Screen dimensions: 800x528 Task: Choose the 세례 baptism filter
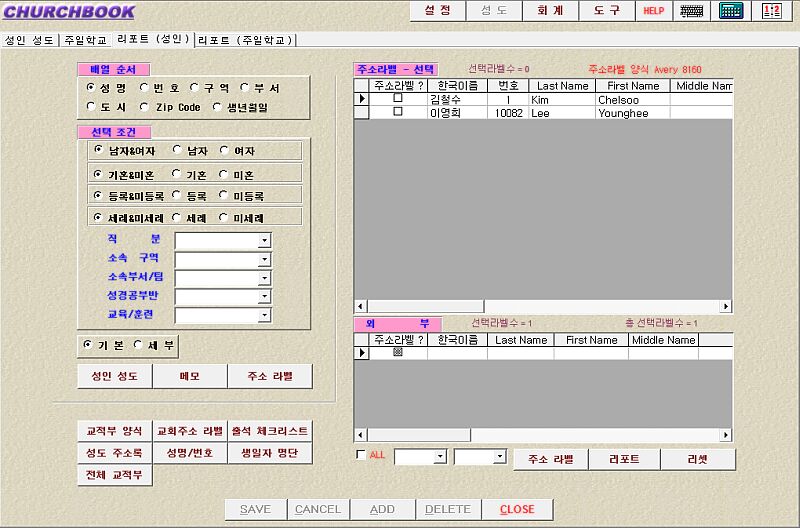[x=177, y=217]
